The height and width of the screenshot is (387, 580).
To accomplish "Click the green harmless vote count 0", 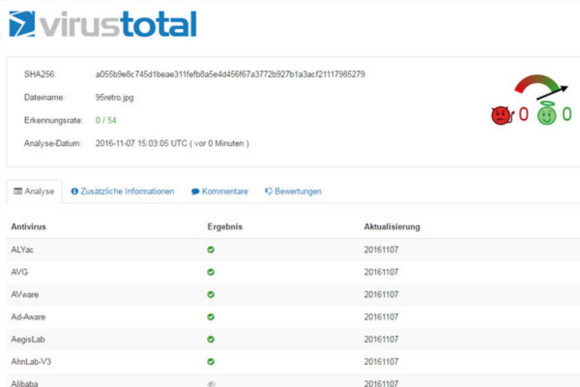I will coord(567,114).
